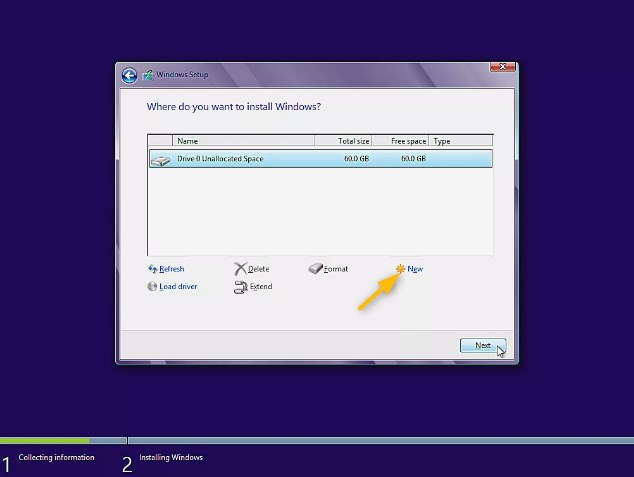This screenshot has height=477, width=634.
Task: Proceed with the Next button
Action: point(483,345)
